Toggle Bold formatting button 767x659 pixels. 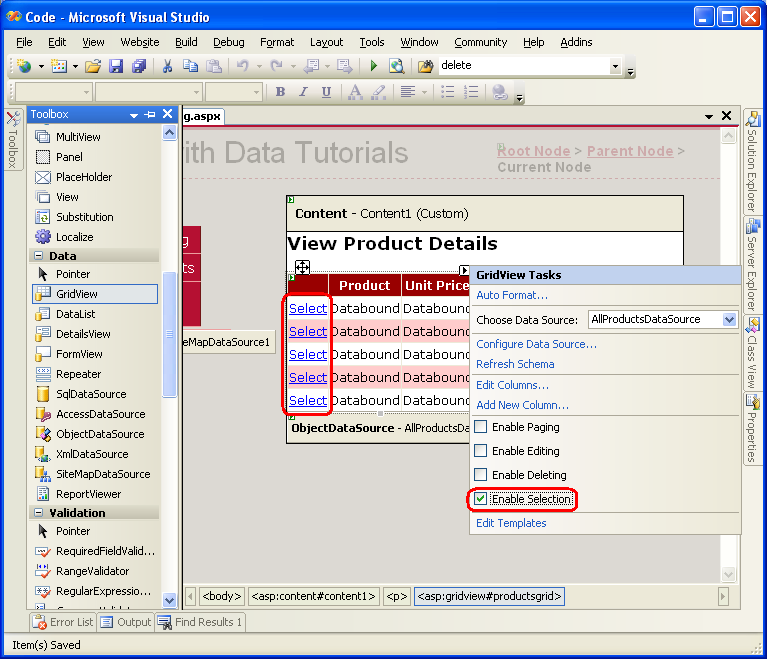pyautogui.click(x=280, y=92)
